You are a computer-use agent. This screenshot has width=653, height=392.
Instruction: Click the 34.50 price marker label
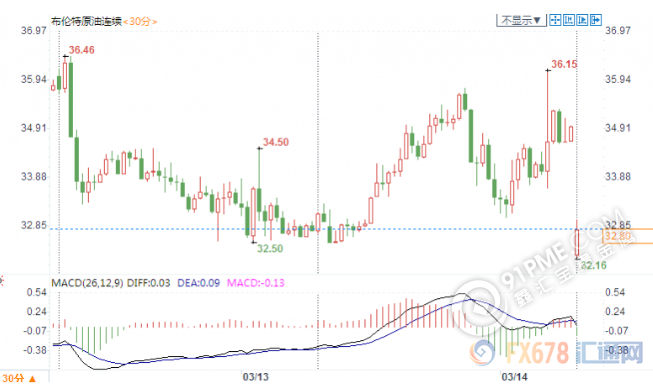click(276, 142)
